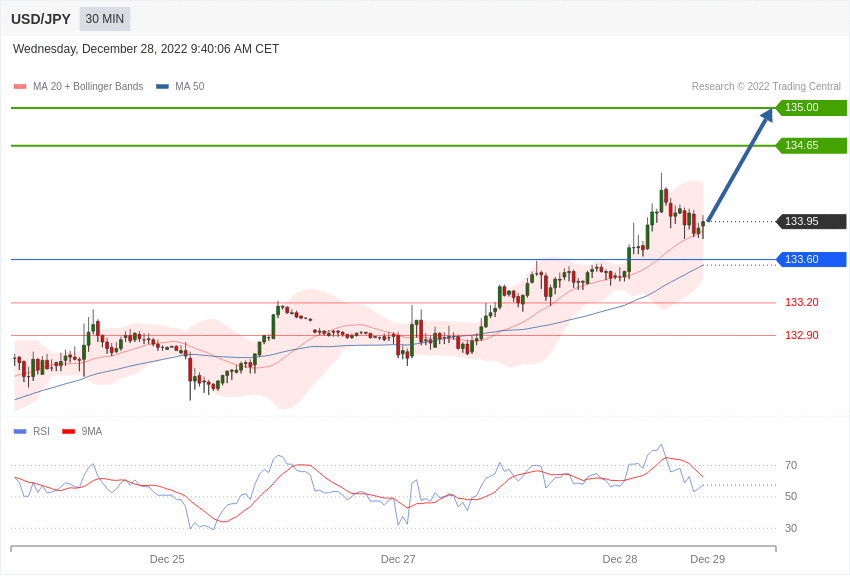Click the 133.95 current price tag
Screen dimensions: 850x576
pos(811,222)
